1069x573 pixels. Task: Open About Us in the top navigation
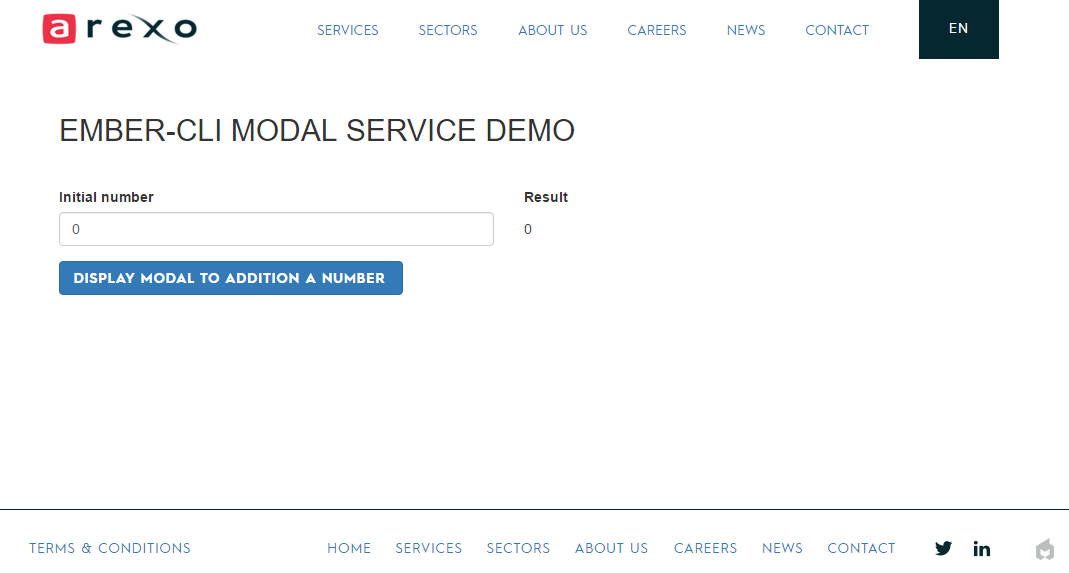[x=553, y=31]
